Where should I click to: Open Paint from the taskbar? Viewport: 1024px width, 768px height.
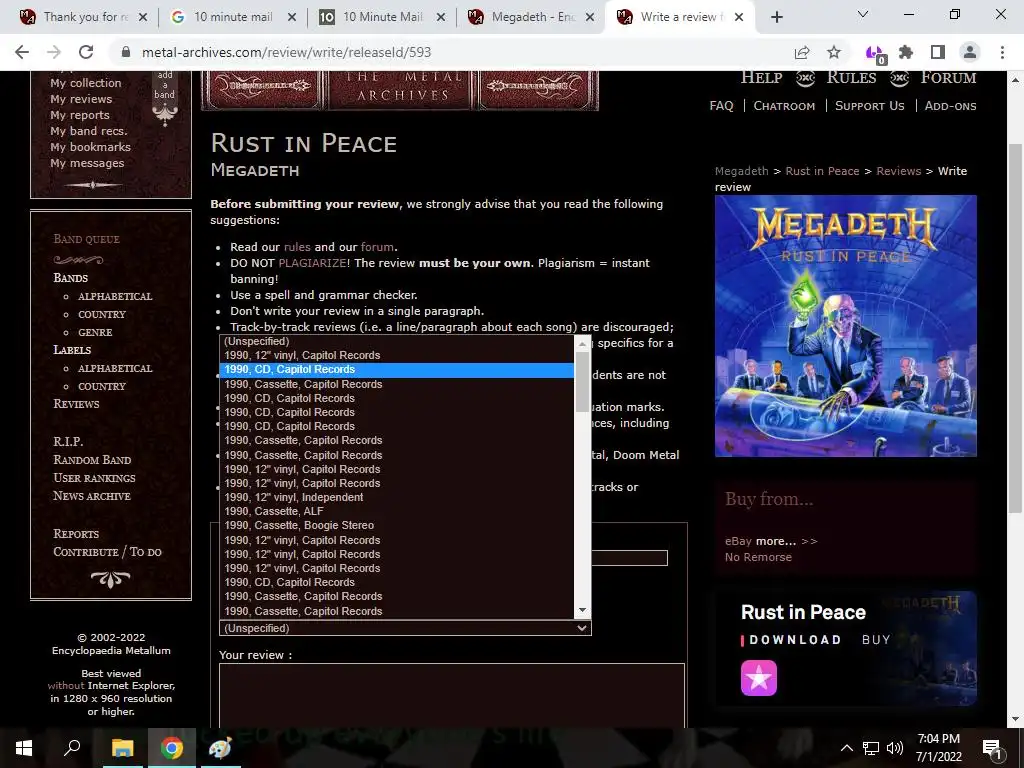[x=220, y=748]
